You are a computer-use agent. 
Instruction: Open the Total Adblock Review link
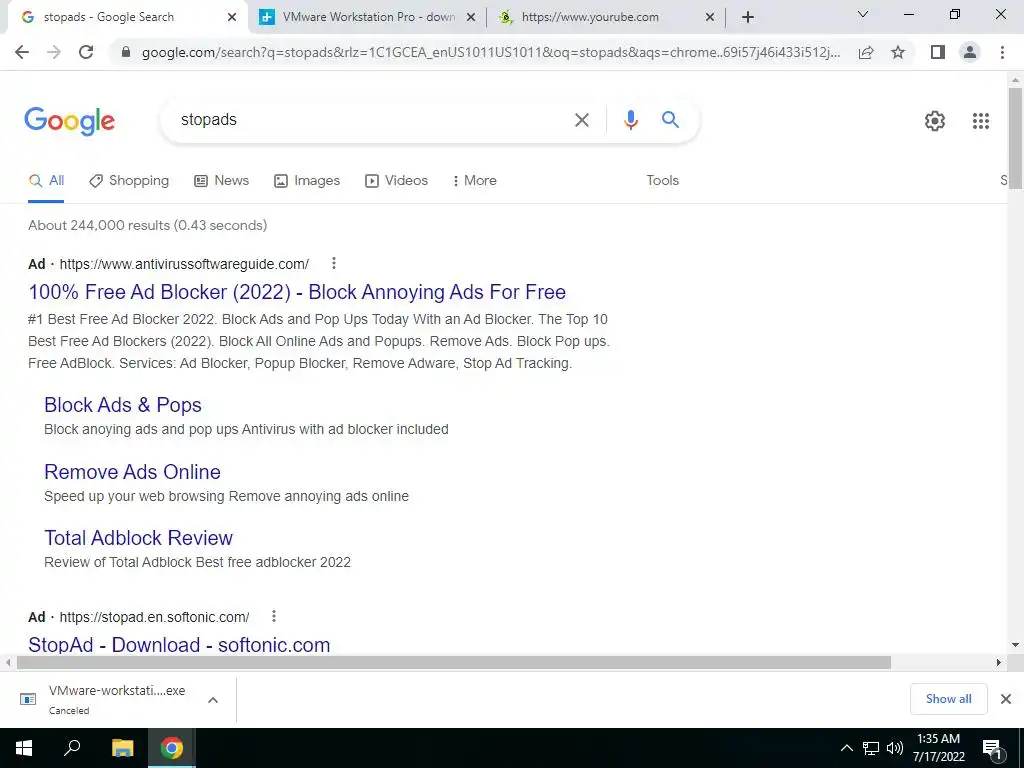coord(138,537)
